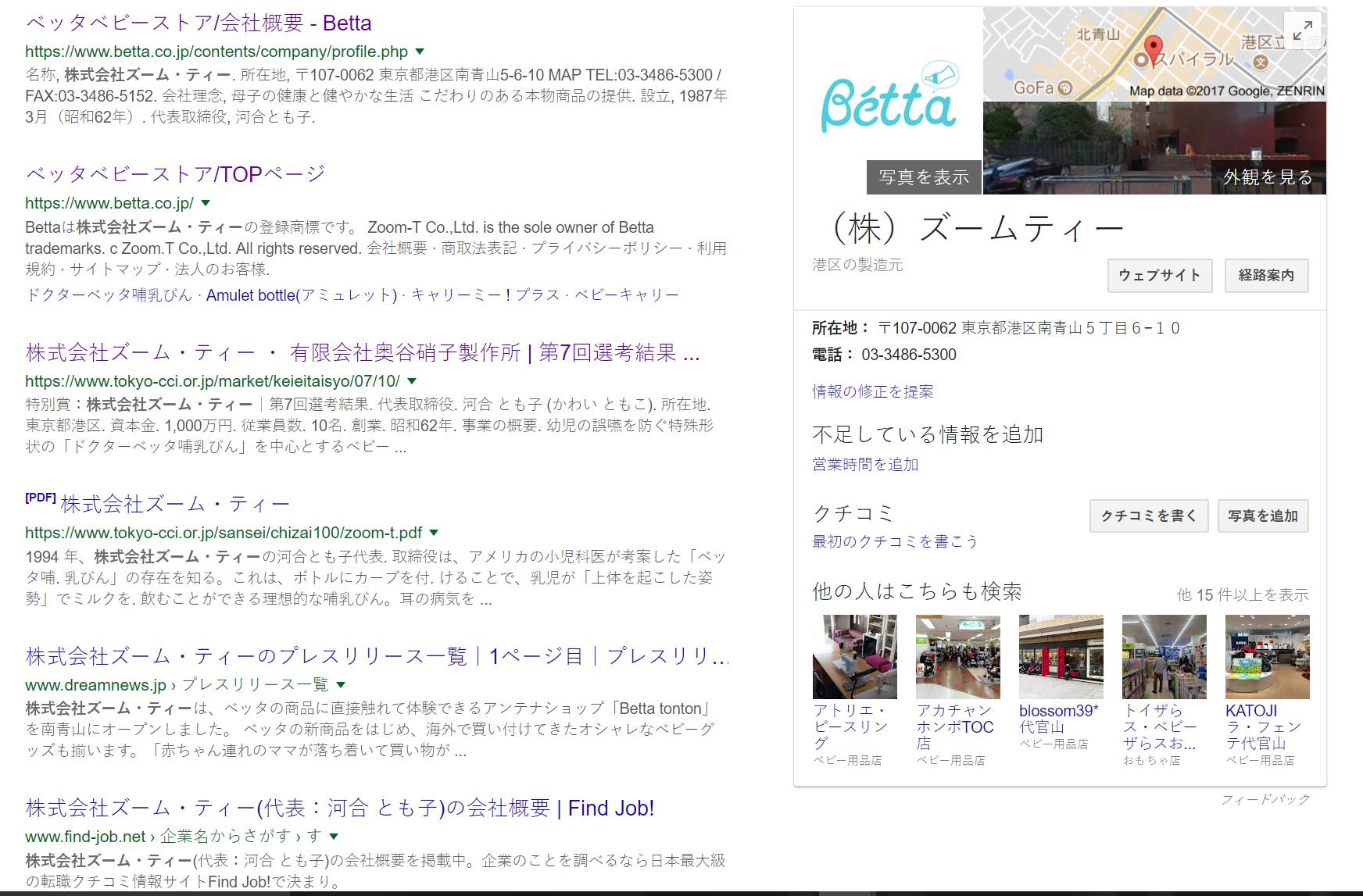
Task: Click the (株) ズームティー panel title
Action: point(975,228)
